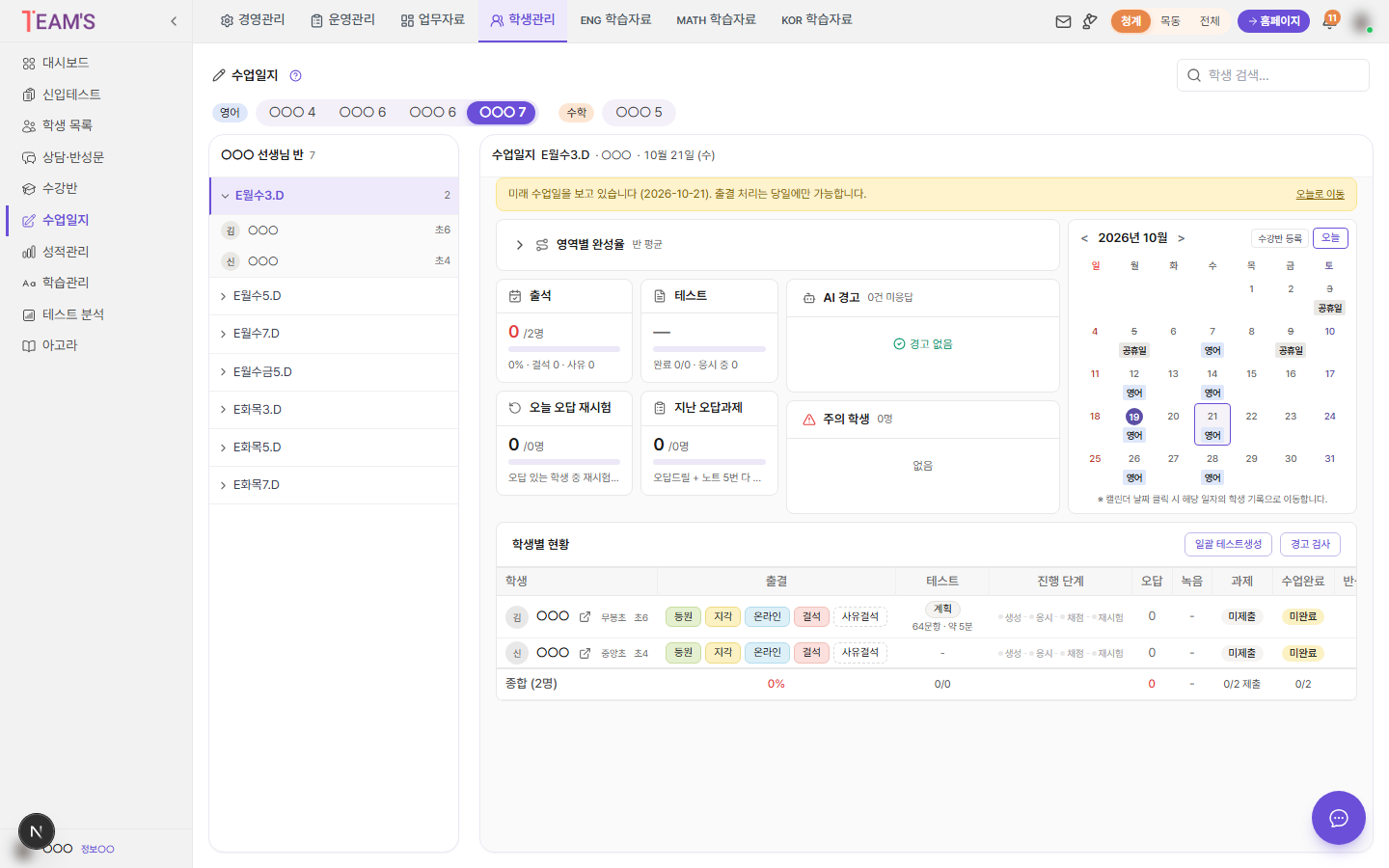Image resolution: width=1389 pixels, height=868 pixels.
Task: Click the tools icon beside the mail icon
Action: point(1090,21)
